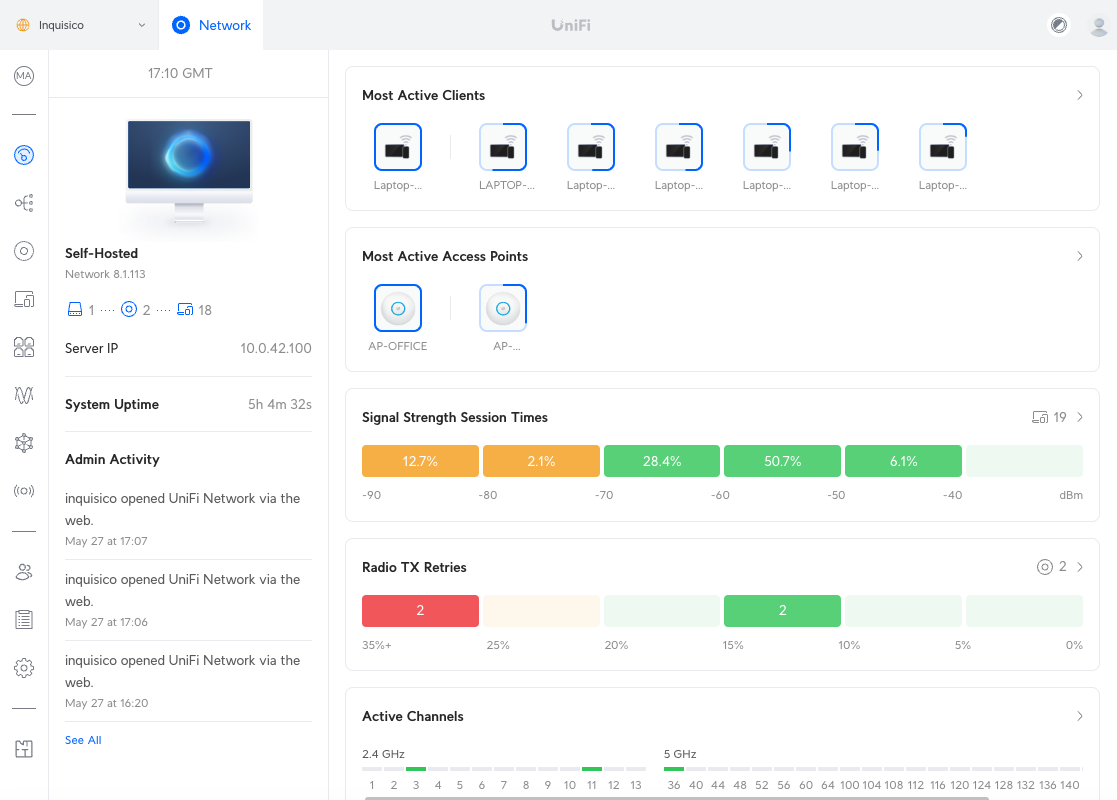This screenshot has height=800, width=1117.
Task: Click the See All admin activity link
Action: click(x=83, y=739)
